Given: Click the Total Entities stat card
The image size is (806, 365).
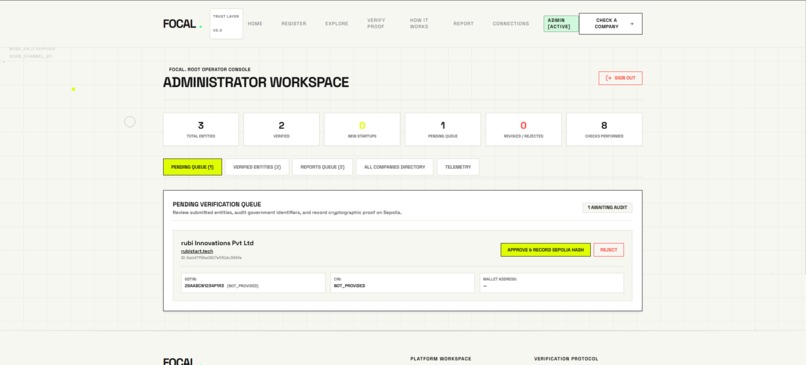Looking at the screenshot, I should pyautogui.click(x=201, y=130).
